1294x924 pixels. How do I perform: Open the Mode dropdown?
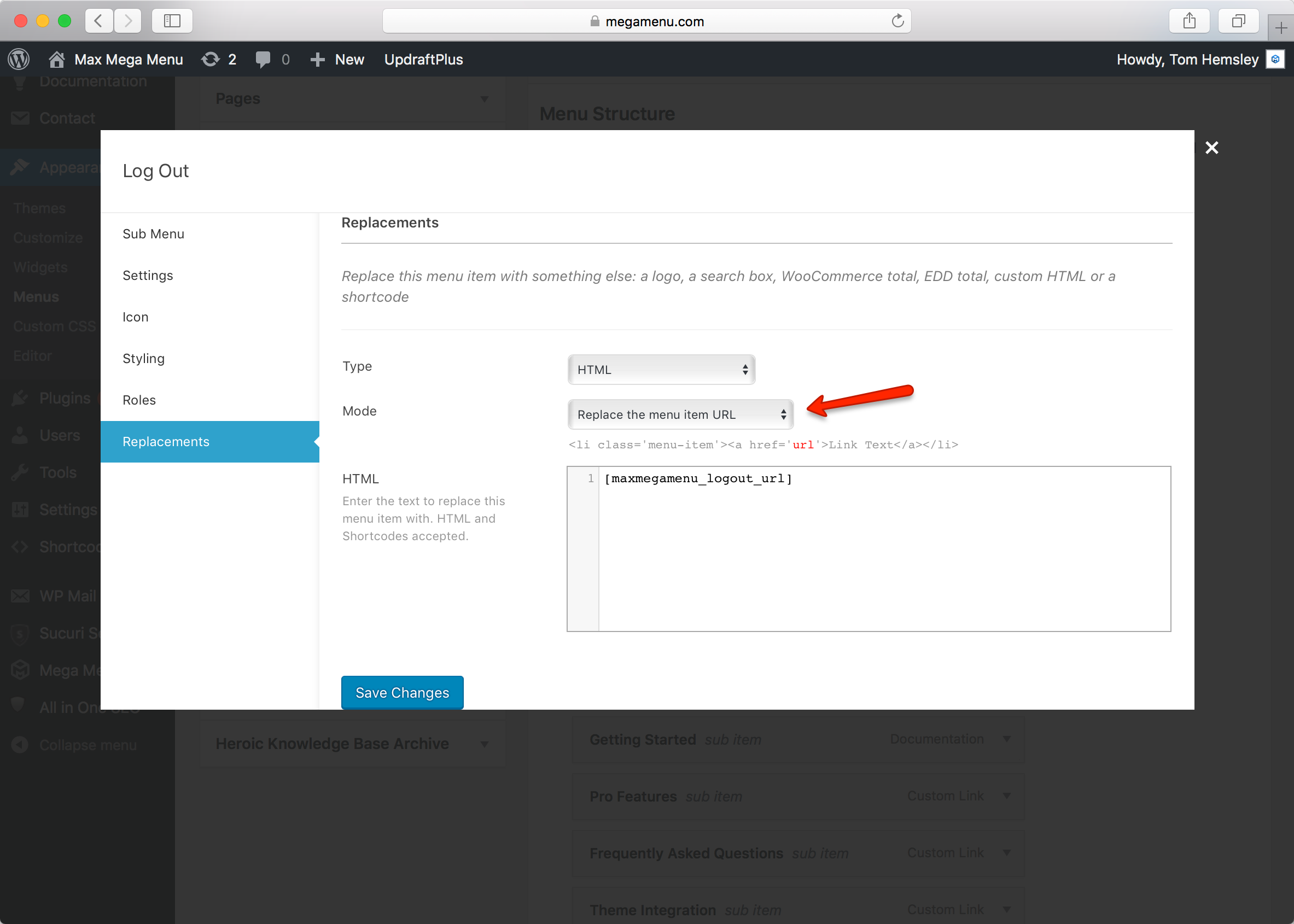pyautogui.click(x=680, y=414)
